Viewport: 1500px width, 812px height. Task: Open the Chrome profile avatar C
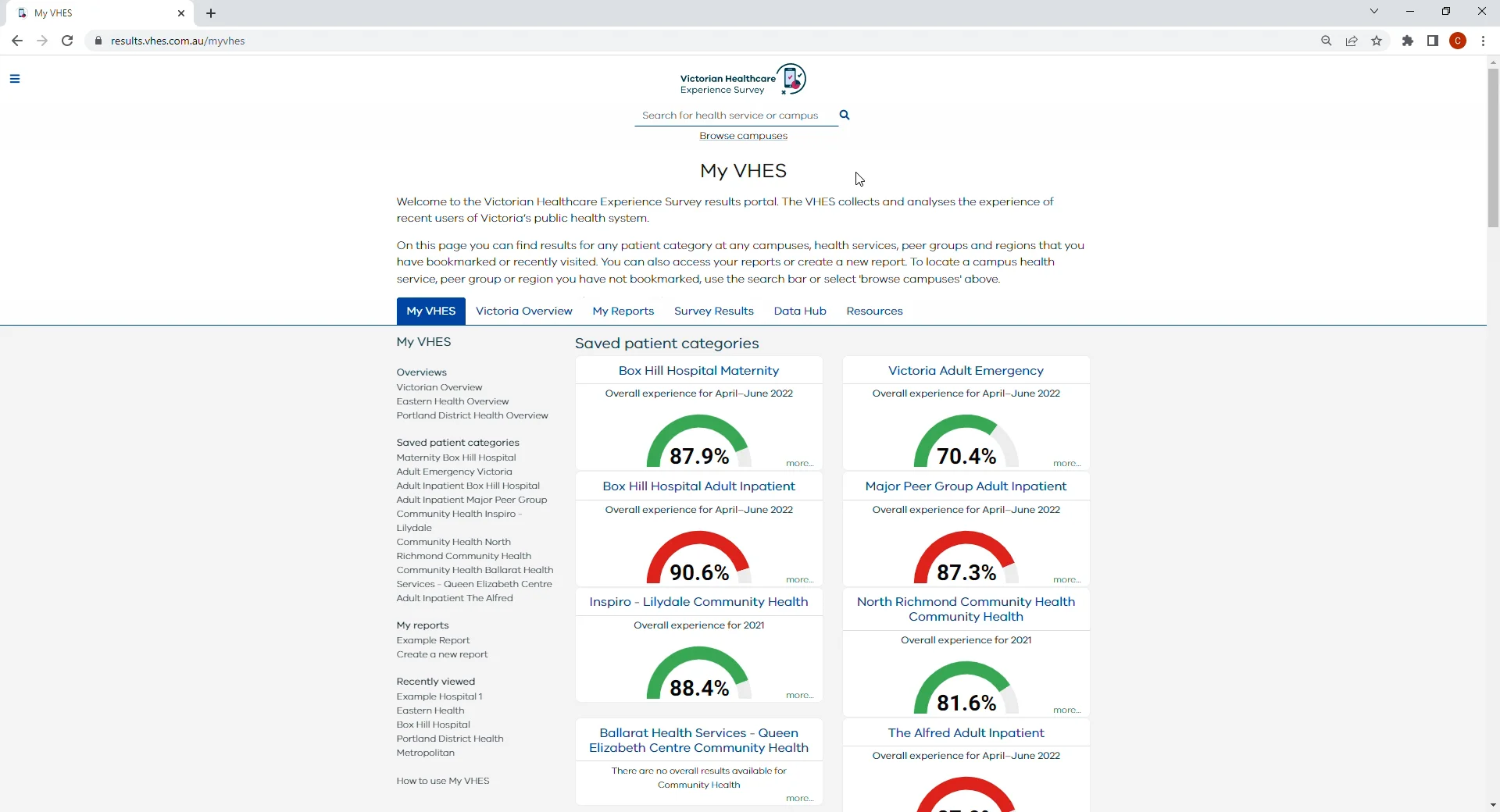tap(1458, 41)
